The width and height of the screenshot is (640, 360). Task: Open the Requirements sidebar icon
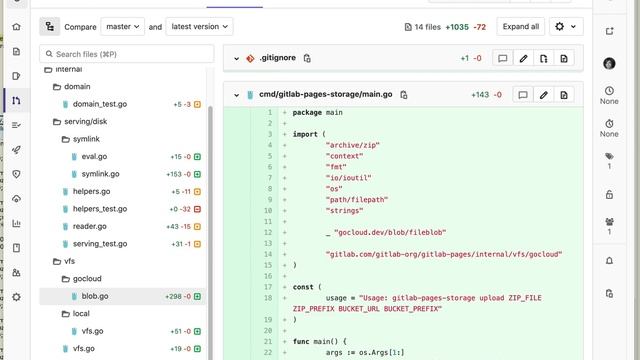[16, 125]
